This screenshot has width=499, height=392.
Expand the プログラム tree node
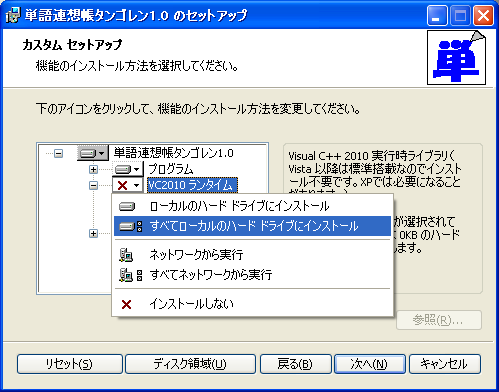[x=93, y=169]
